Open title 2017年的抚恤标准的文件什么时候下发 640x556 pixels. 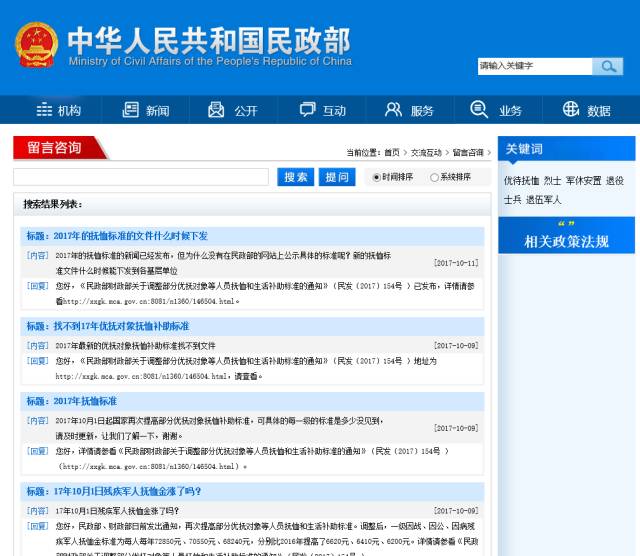coord(131,236)
